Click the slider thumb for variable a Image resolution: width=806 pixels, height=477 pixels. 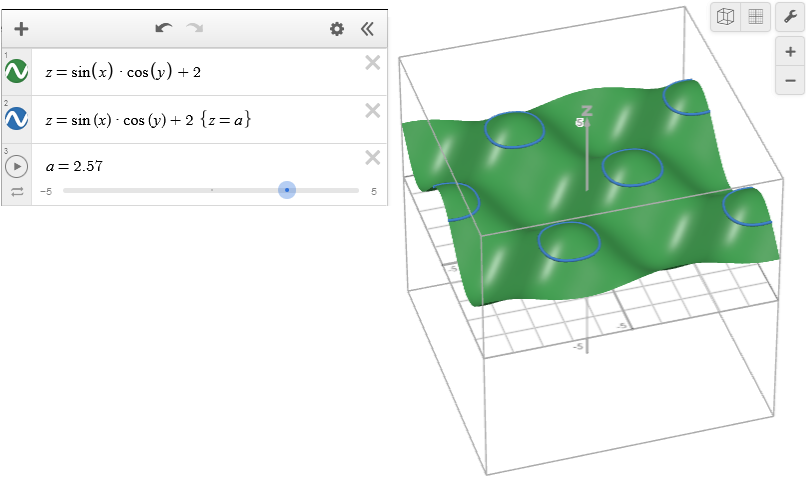coord(287,190)
